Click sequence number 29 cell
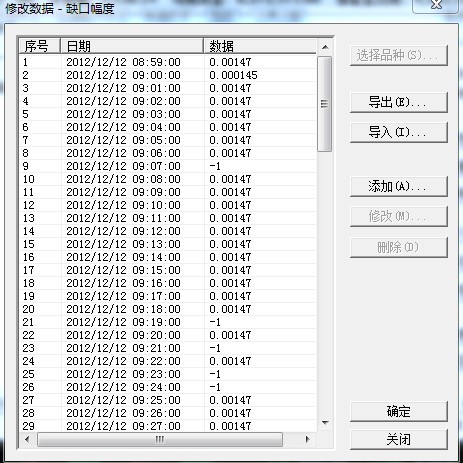 click(28, 426)
